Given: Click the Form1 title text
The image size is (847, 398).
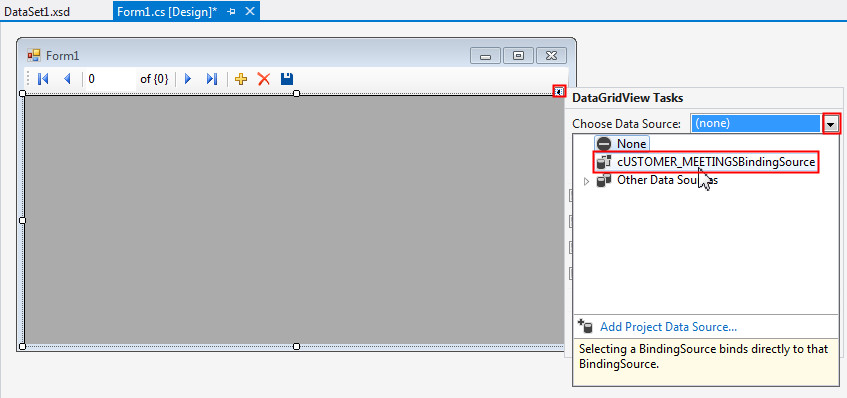Looking at the screenshot, I should pos(63,56).
